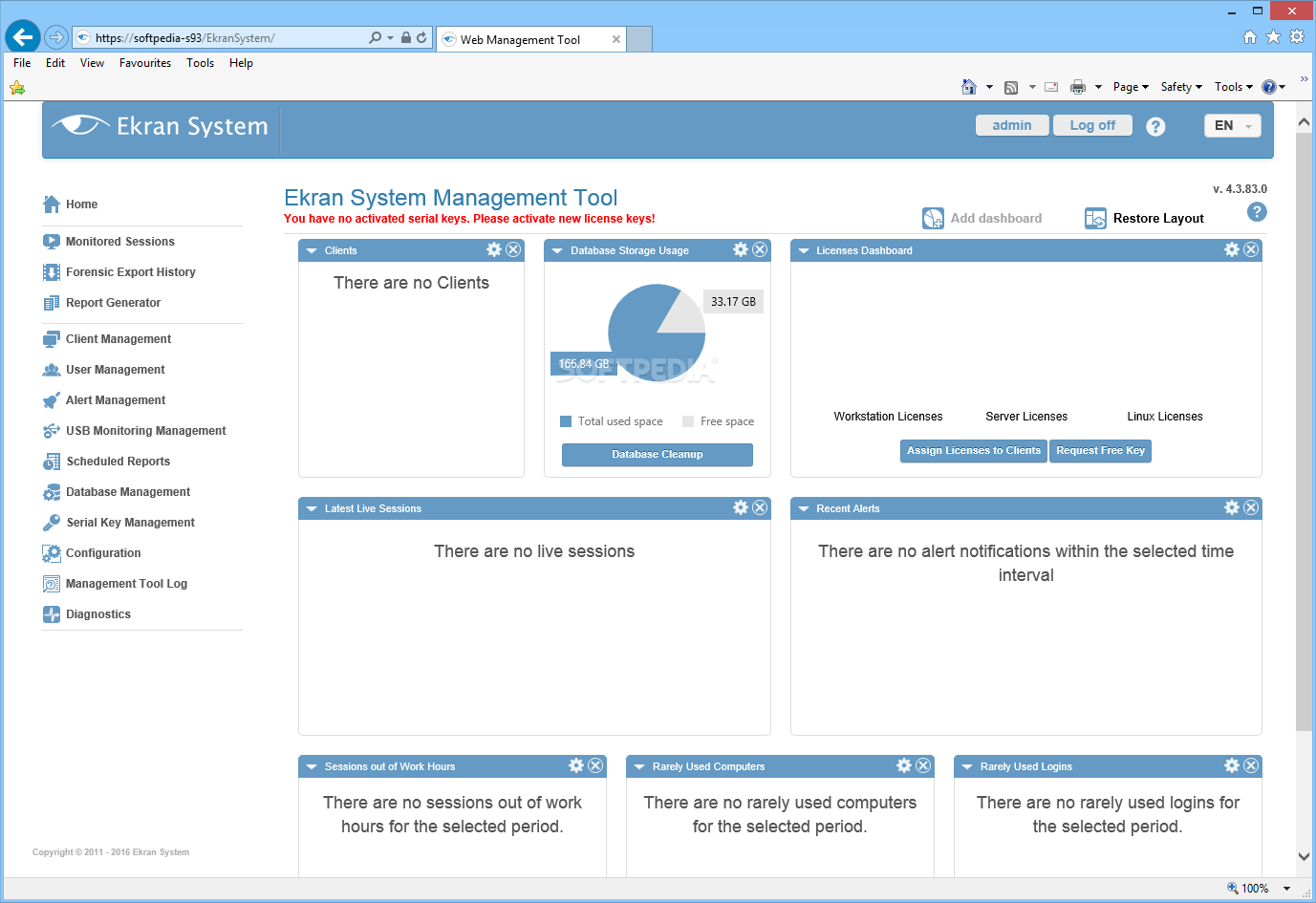Collapse the Rarely Used Logins widget
This screenshot has height=903, width=1316.
pos(967,767)
